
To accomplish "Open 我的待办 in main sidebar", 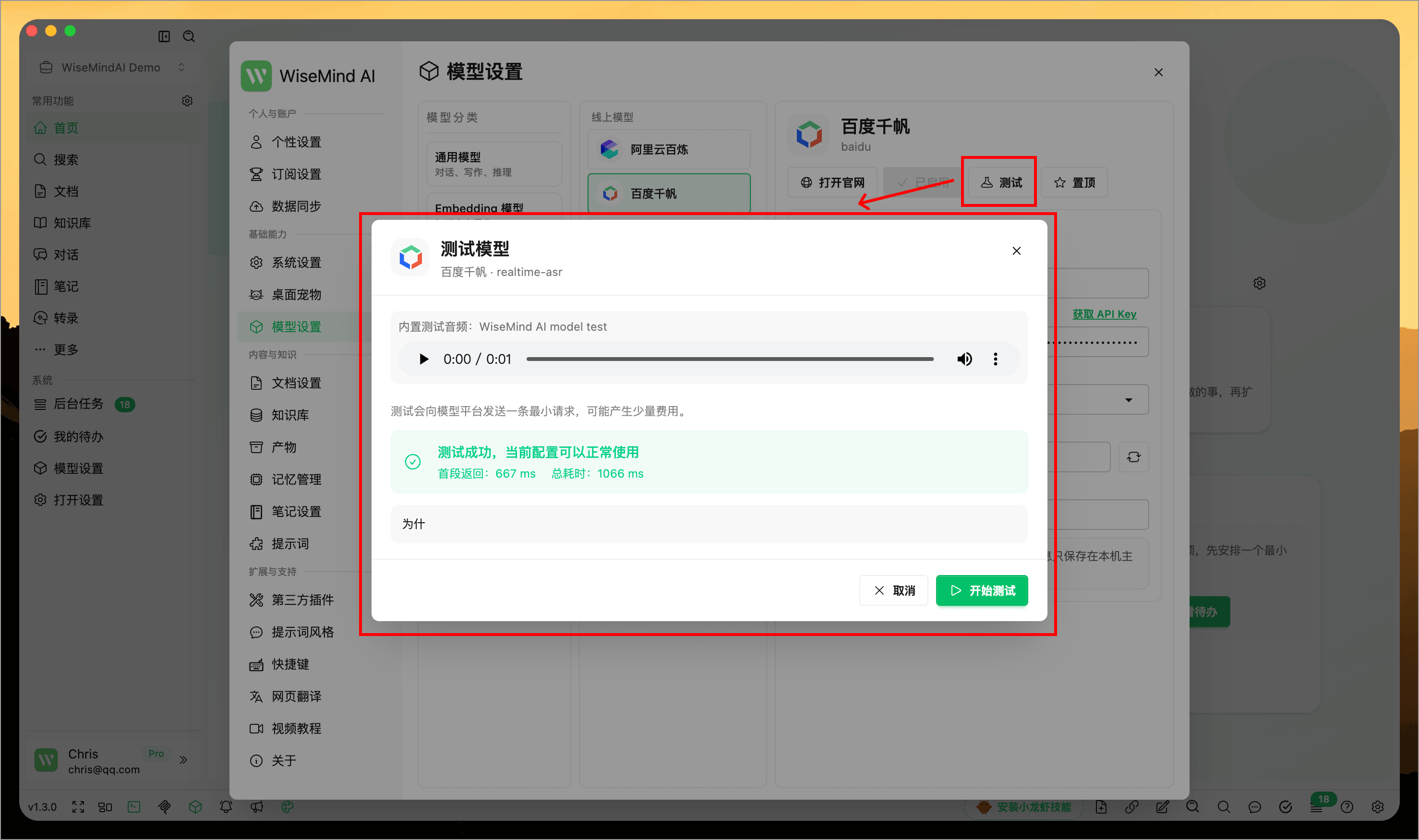I will coord(113,436).
